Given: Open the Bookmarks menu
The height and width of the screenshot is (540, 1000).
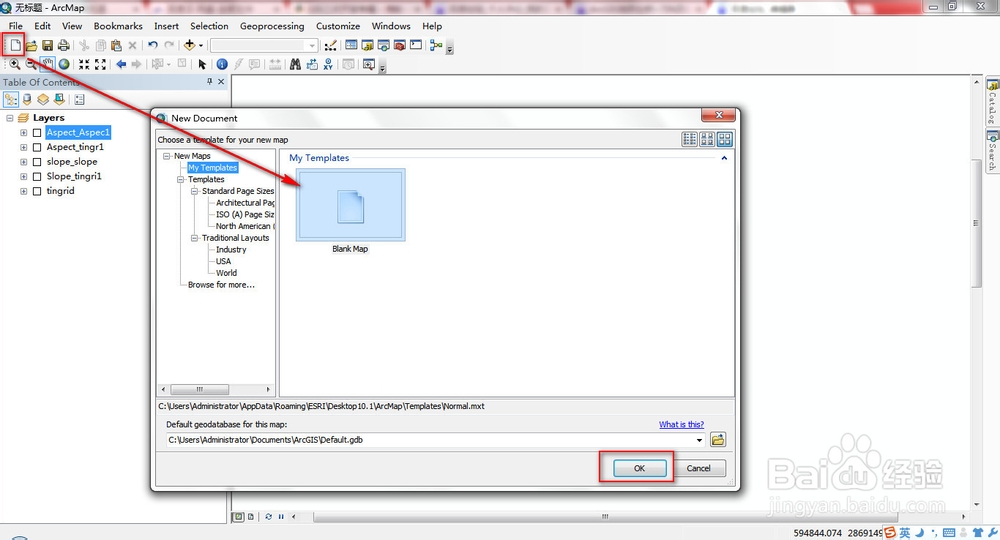Looking at the screenshot, I should pos(118,26).
